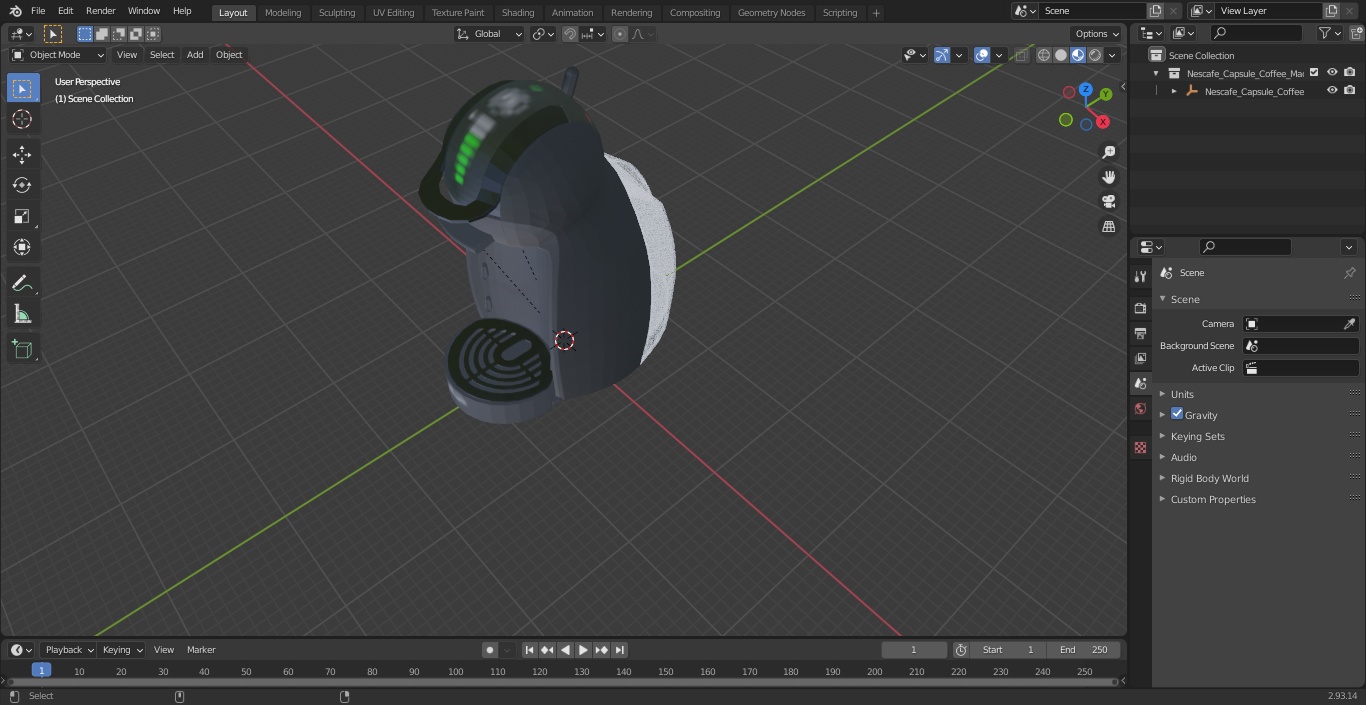The image size is (1366, 705).
Task: Choose the Measure tool
Action: click(22, 315)
